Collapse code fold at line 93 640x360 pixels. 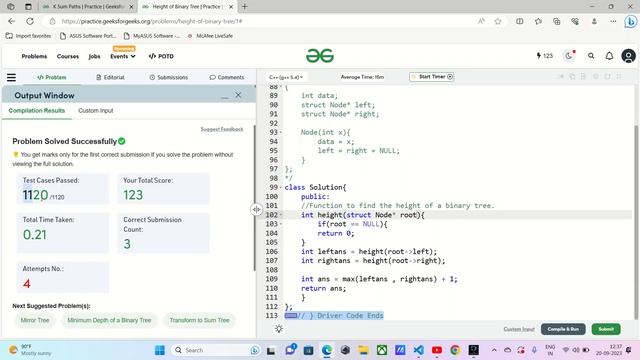click(x=280, y=132)
